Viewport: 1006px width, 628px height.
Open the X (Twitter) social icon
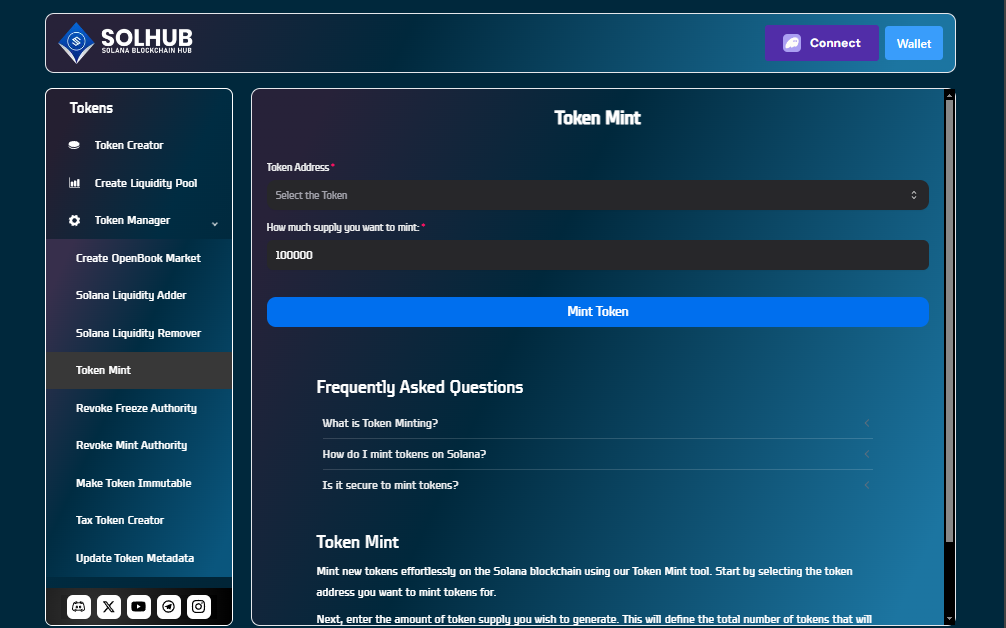pyautogui.click(x=109, y=606)
